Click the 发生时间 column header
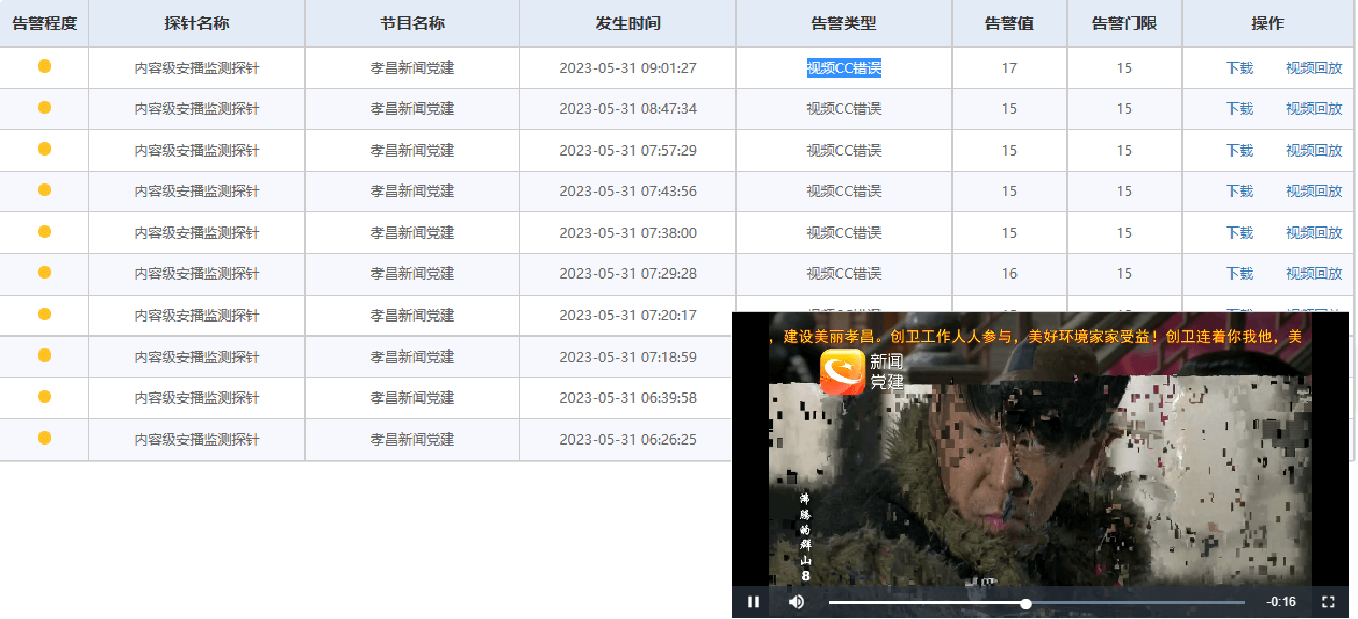The image size is (1358, 619). [x=627, y=23]
